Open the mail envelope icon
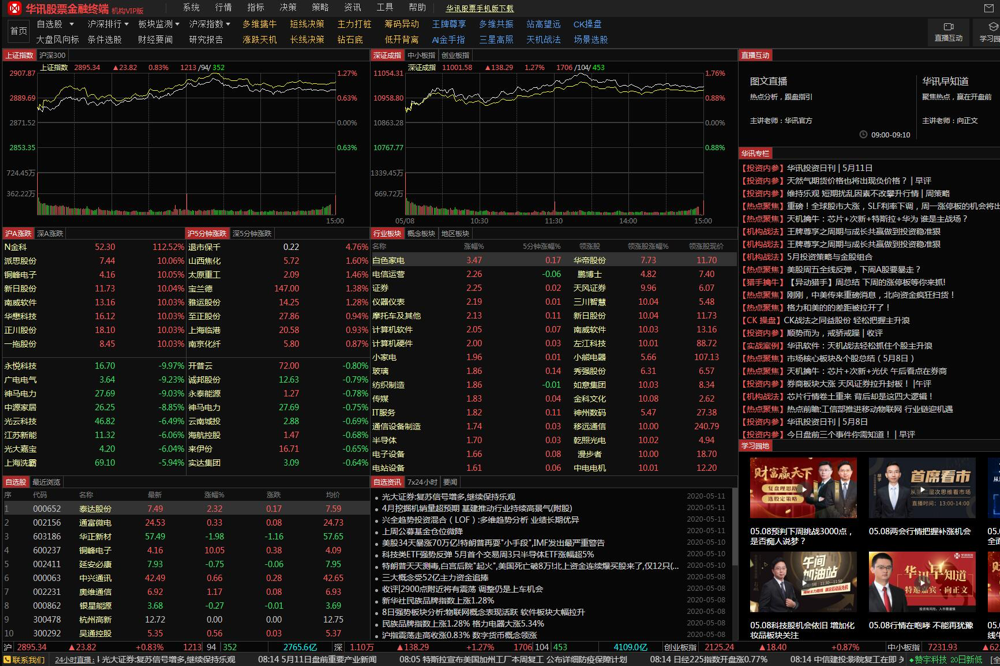 (x=990, y=8)
